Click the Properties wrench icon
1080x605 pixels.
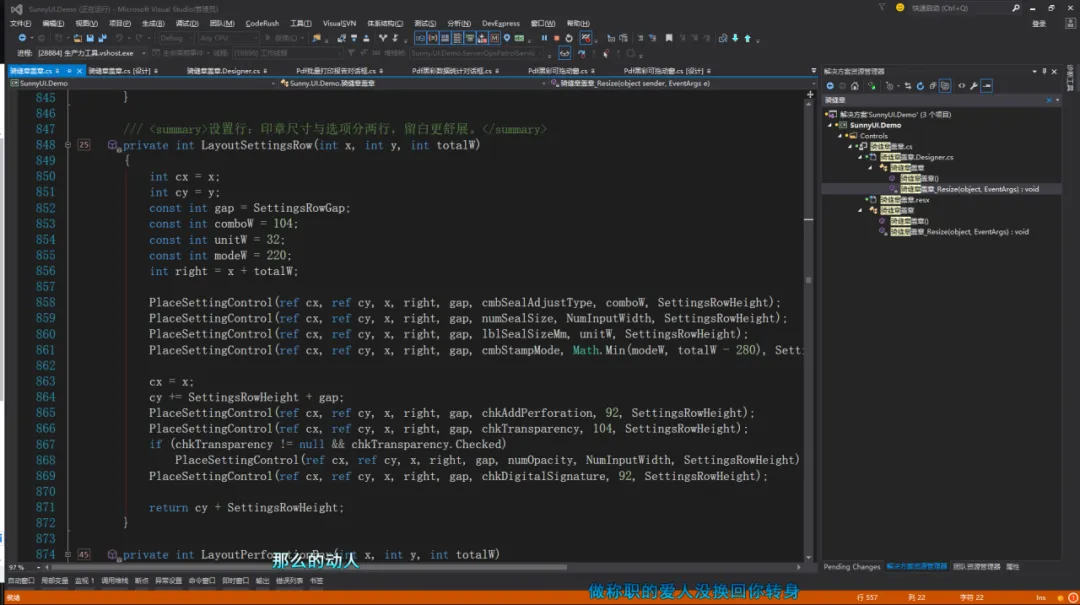click(974, 86)
